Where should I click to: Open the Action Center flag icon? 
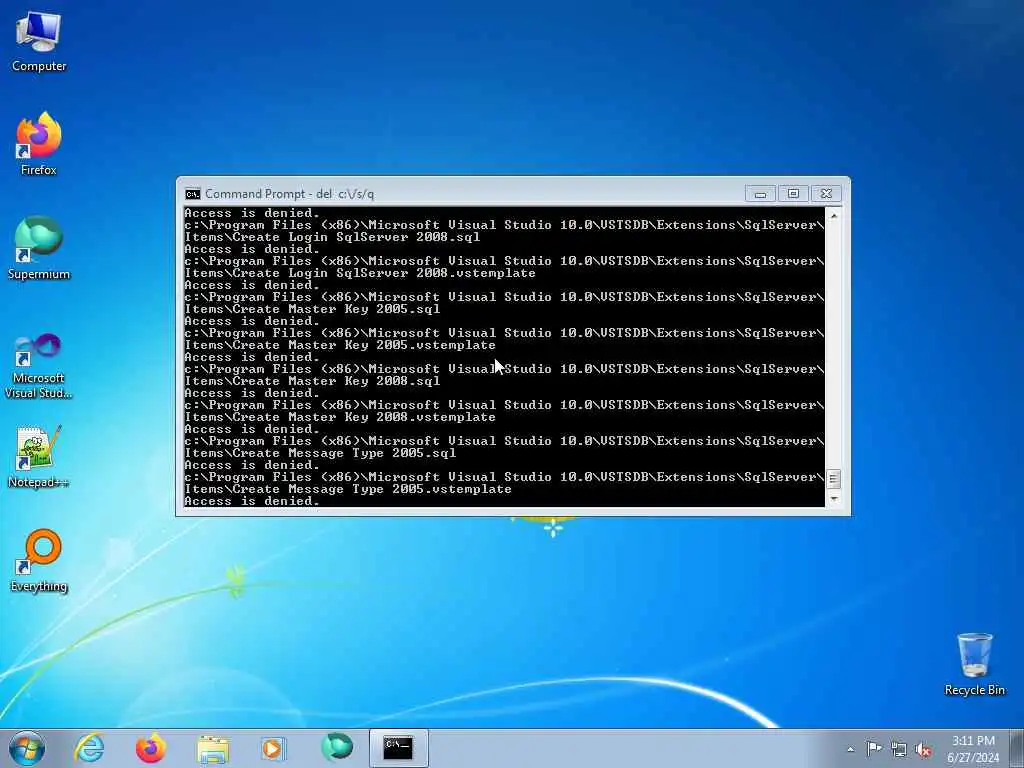[874, 749]
